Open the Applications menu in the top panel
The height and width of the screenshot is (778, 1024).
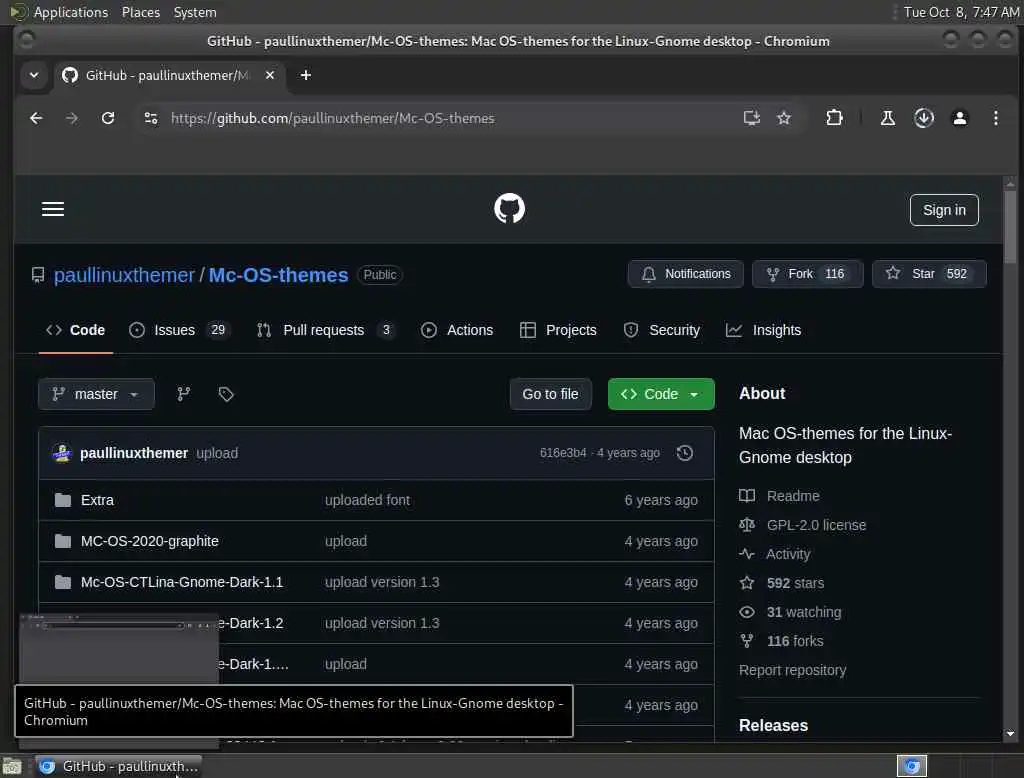tap(71, 12)
